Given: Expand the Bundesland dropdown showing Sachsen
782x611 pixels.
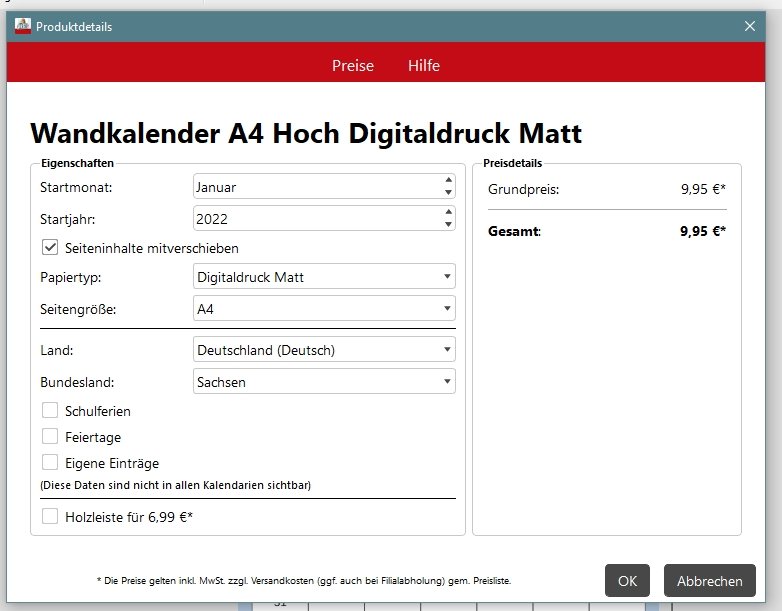Looking at the screenshot, I should coord(323,382).
